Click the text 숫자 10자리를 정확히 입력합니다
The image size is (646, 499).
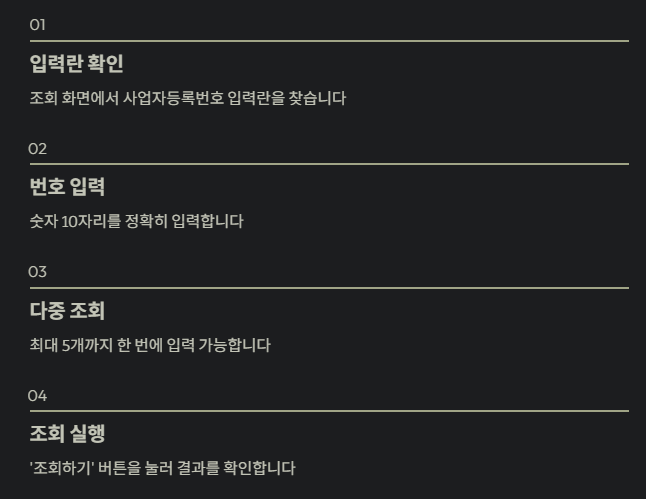(x=137, y=221)
